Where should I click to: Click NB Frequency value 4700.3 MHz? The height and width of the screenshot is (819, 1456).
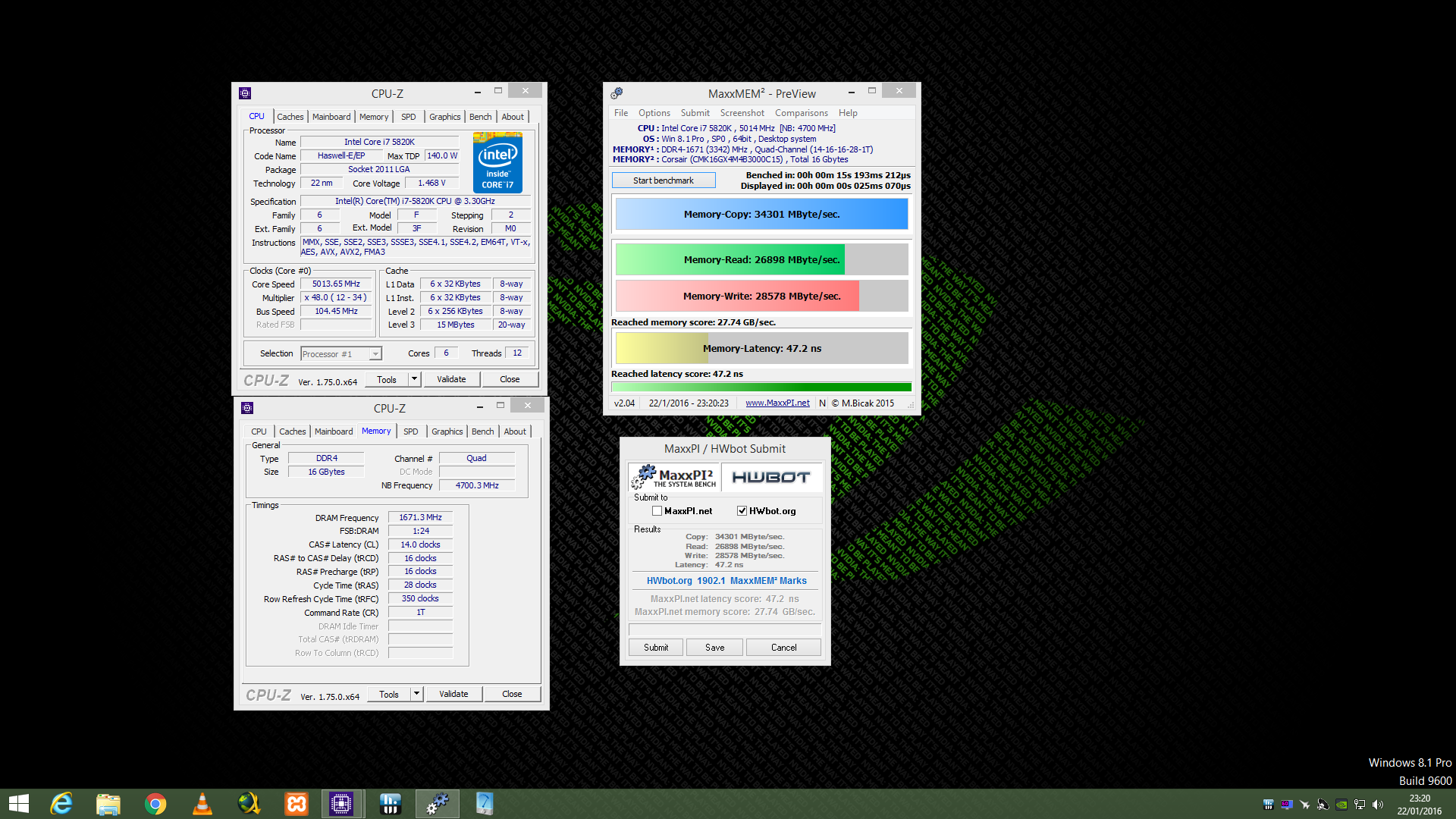(x=477, y=485)
